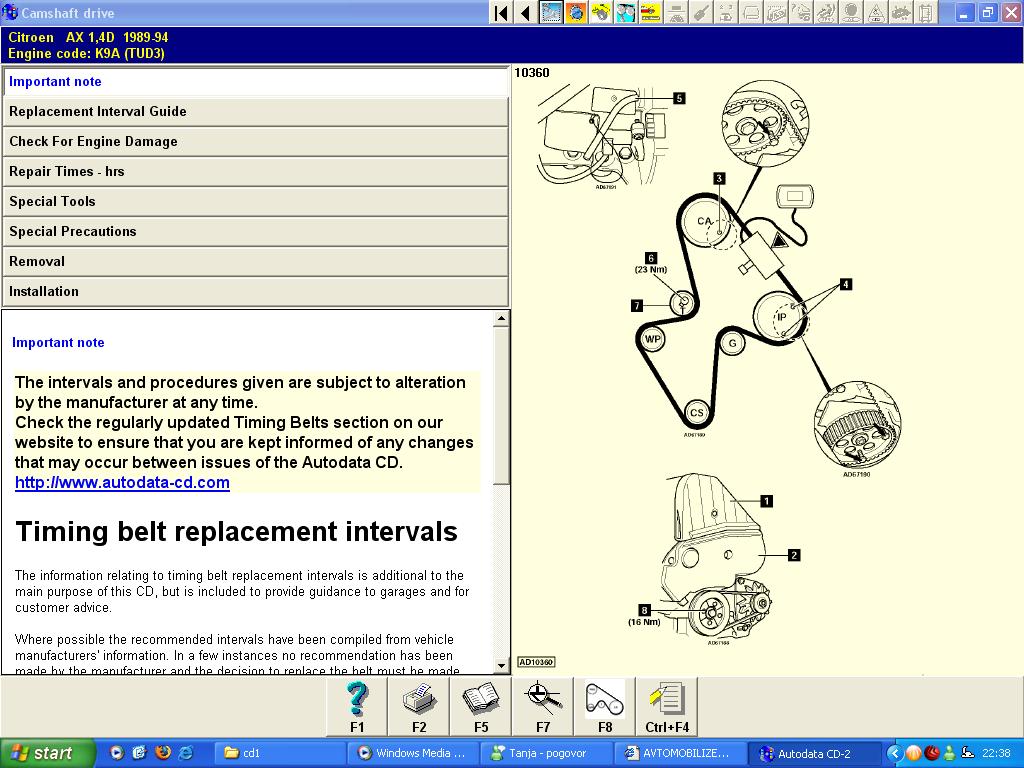Switch to Windows Media taskbar button
Screen dimensions: 1024x768
pos(414,753)
